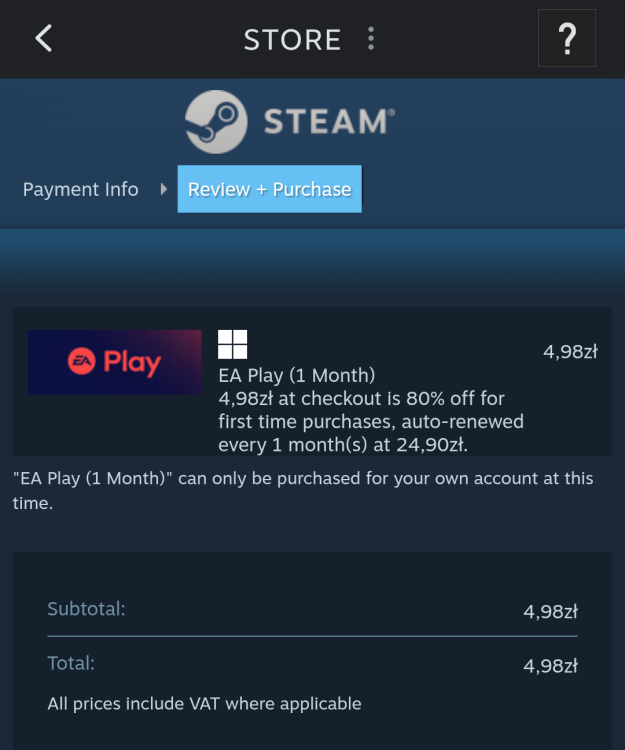Click the 4,98zł item price
The height and width of the screenshot is (750, 625).
point(570,351)
